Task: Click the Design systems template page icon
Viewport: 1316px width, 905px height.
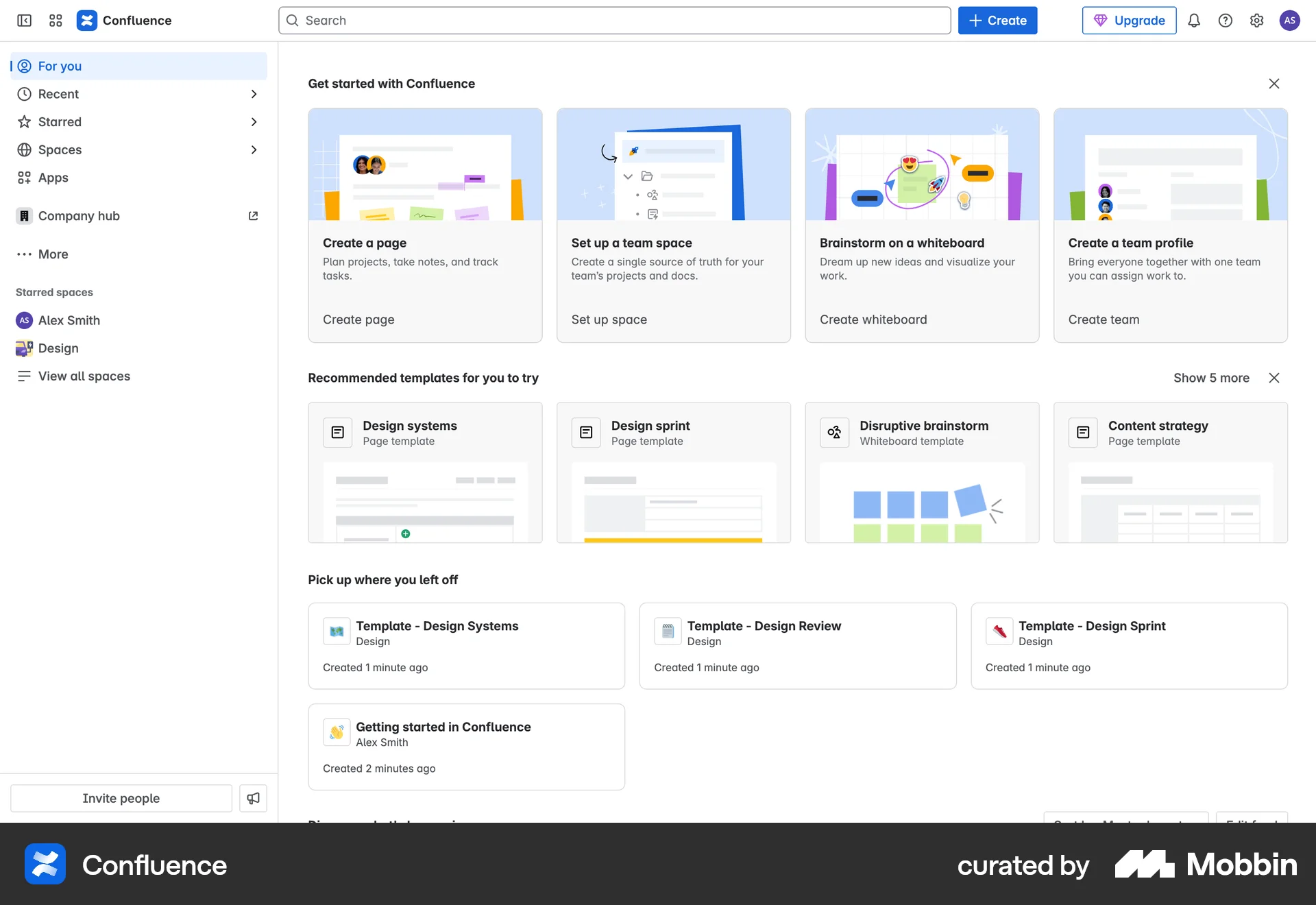Action: point(337,433)
